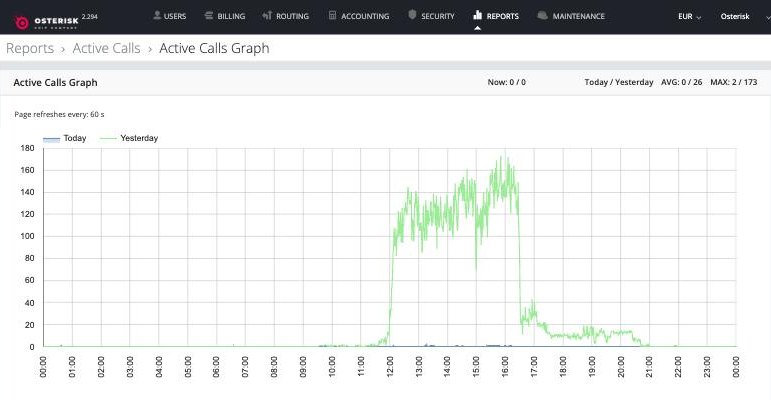Click the 16:00 x-axis label
The width and height of the screenshot is (771, 400).
[x=505, y=367]
